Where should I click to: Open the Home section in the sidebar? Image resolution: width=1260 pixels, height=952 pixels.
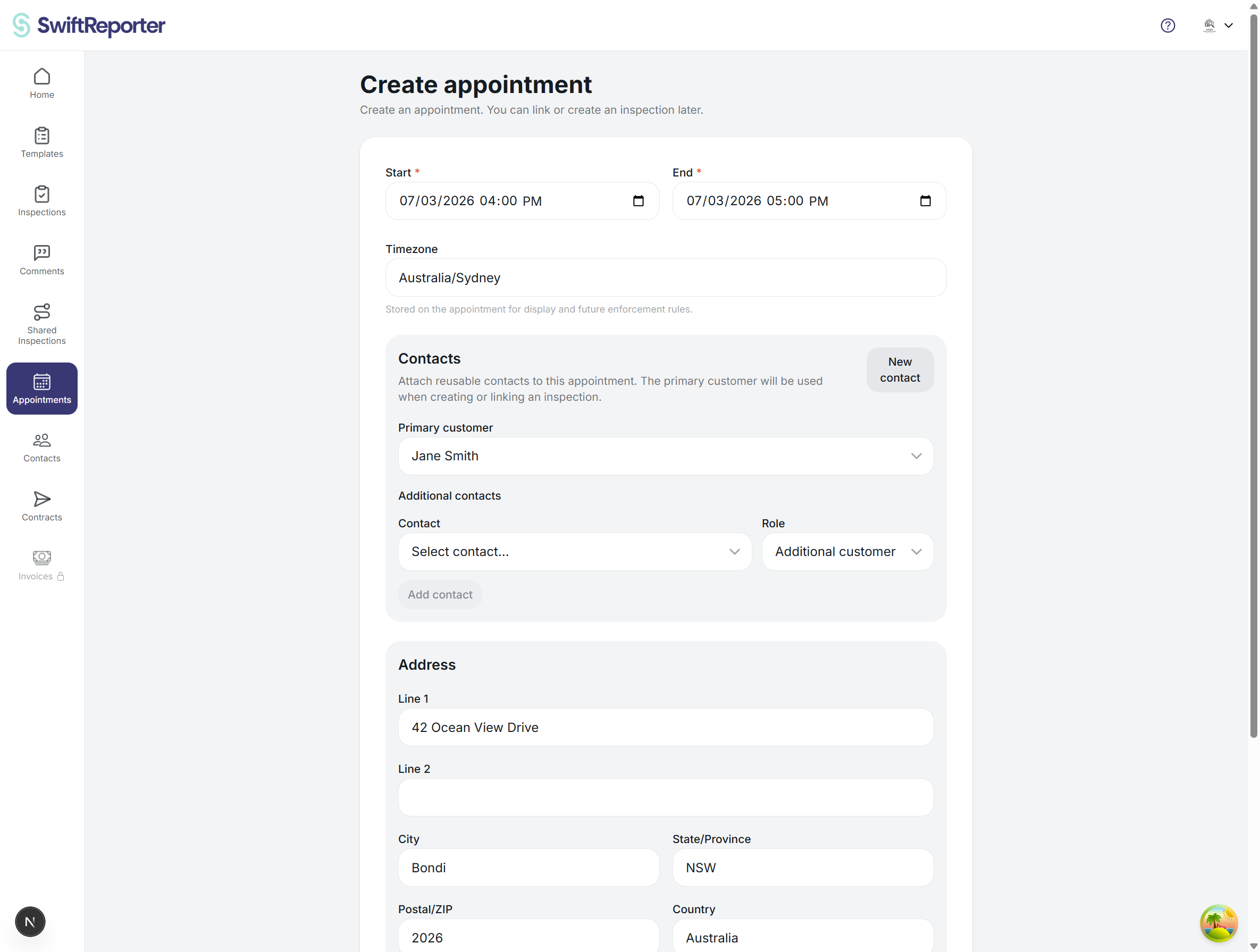(41, 82)
